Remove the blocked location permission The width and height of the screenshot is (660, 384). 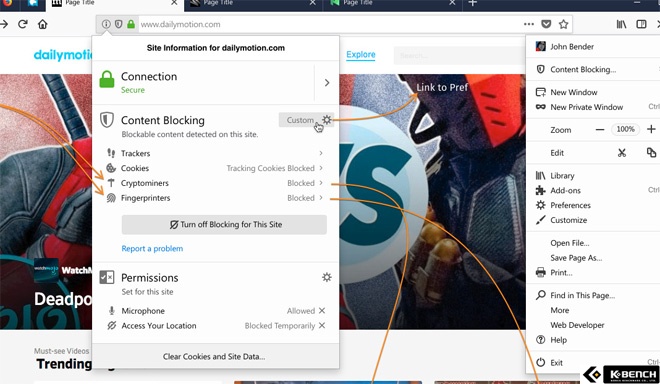[x=322, y=325]
